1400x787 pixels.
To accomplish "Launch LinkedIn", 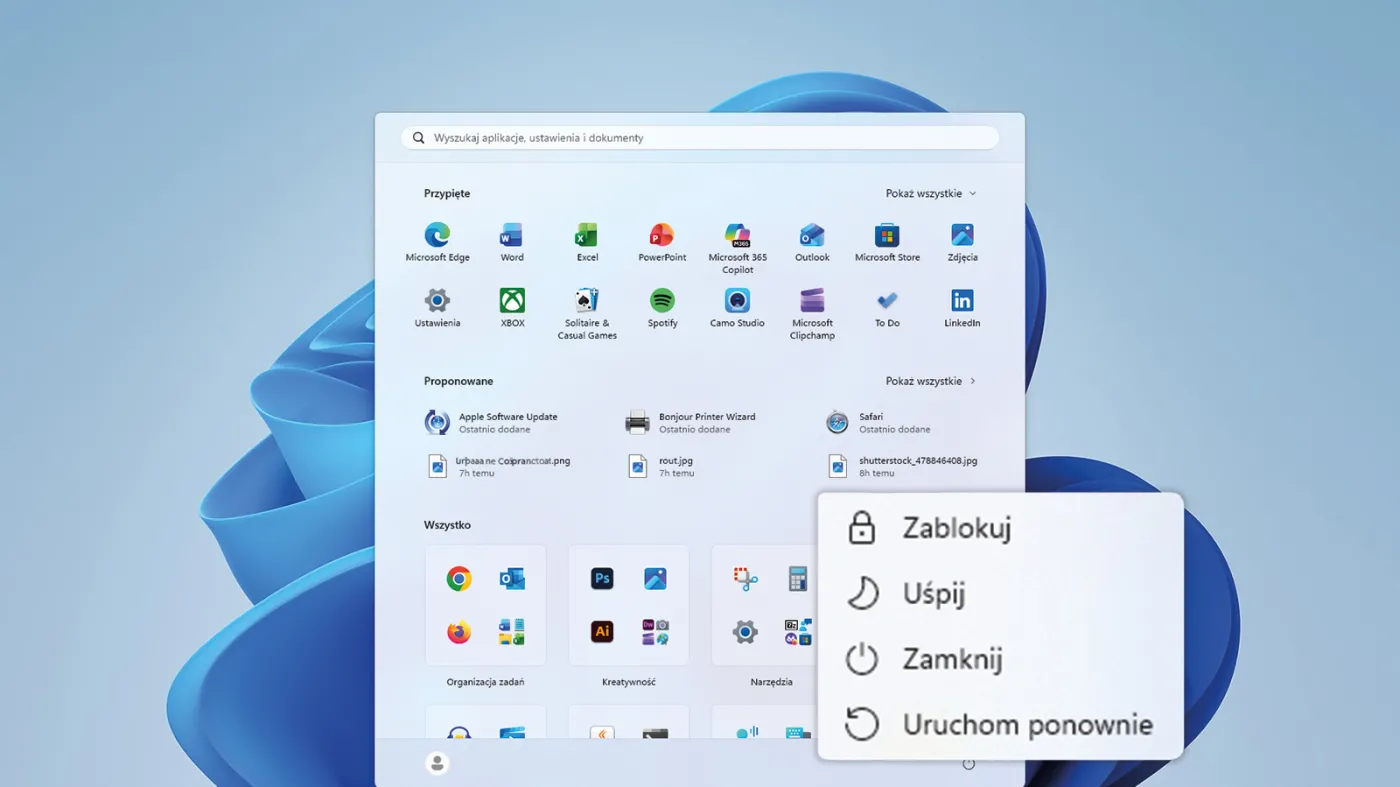I will tap(962, 308).
